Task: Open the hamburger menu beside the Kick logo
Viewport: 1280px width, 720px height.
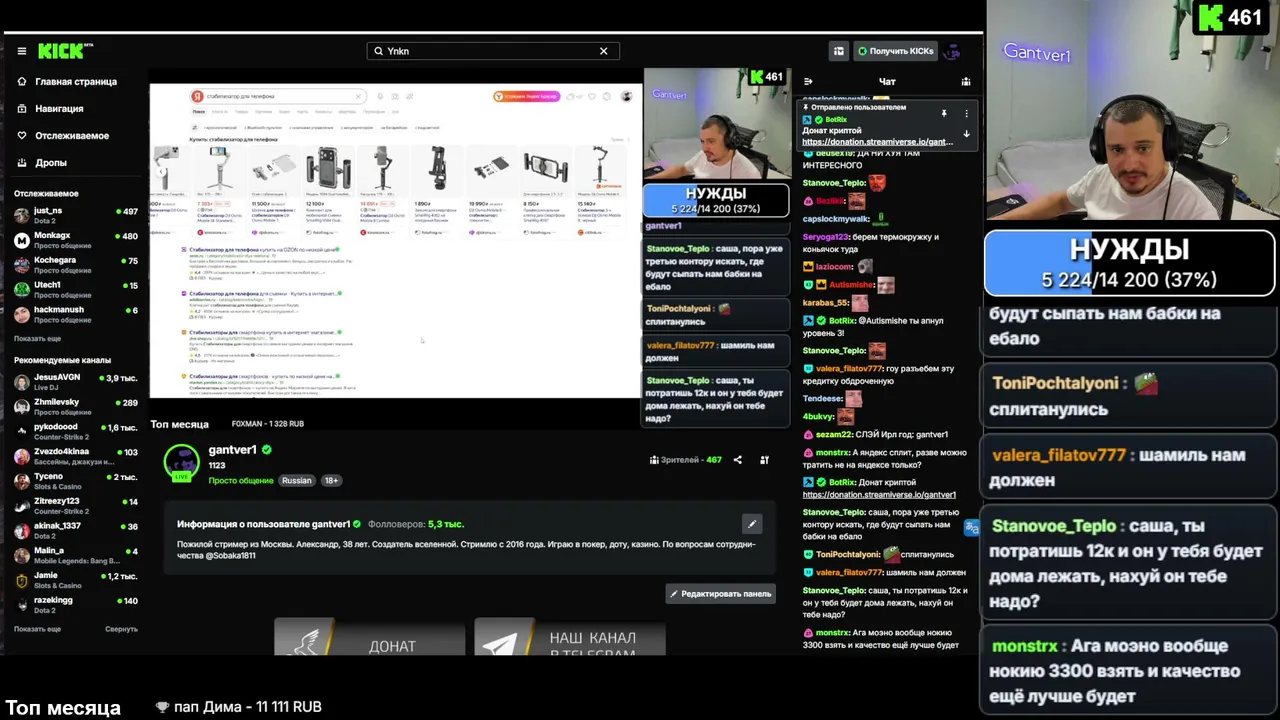Action: pyautogui.click(x=21, y=51)
